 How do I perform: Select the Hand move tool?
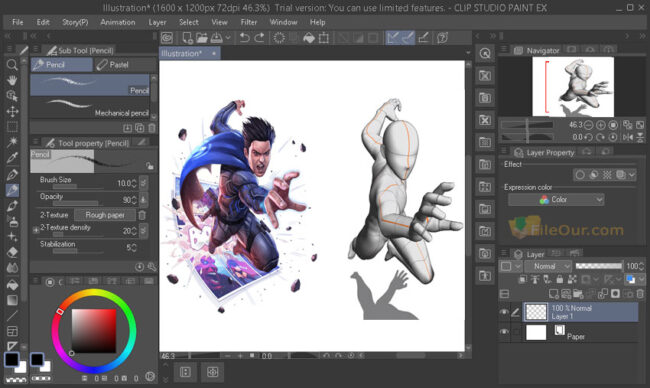(12, 80)
